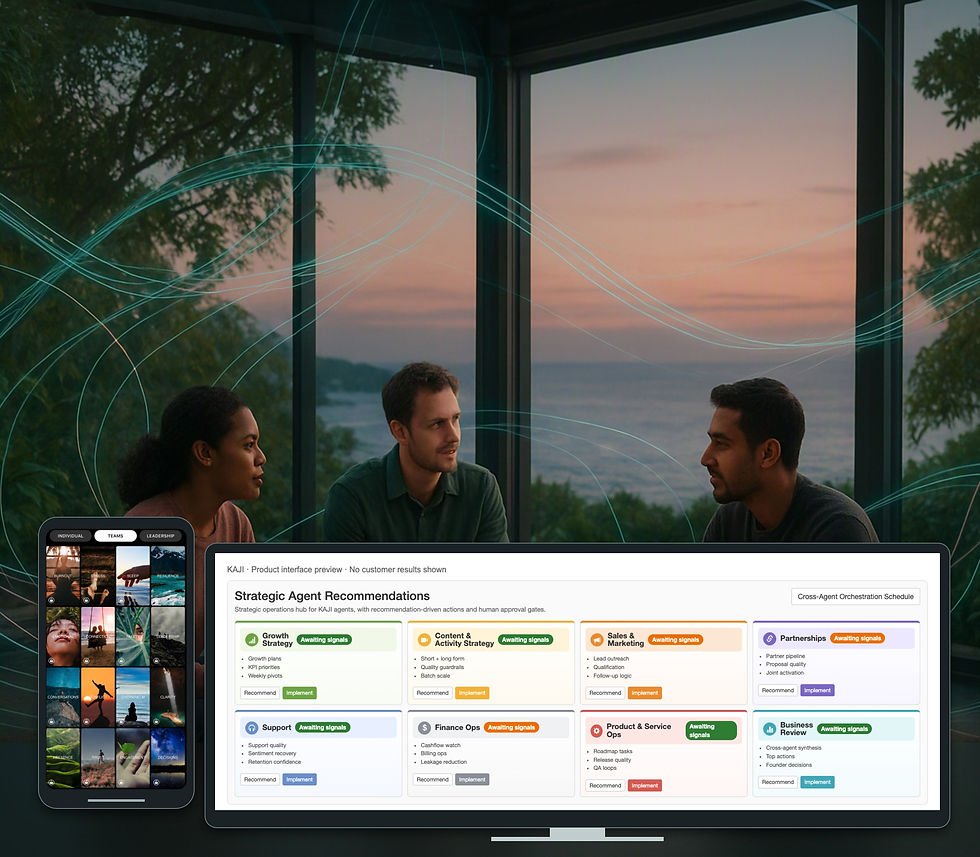This screenshot has width=980, height=857.
Task: Click the Growth Strategy bar-chart icon
Action: pyautogui.click(x=251, y=639)
